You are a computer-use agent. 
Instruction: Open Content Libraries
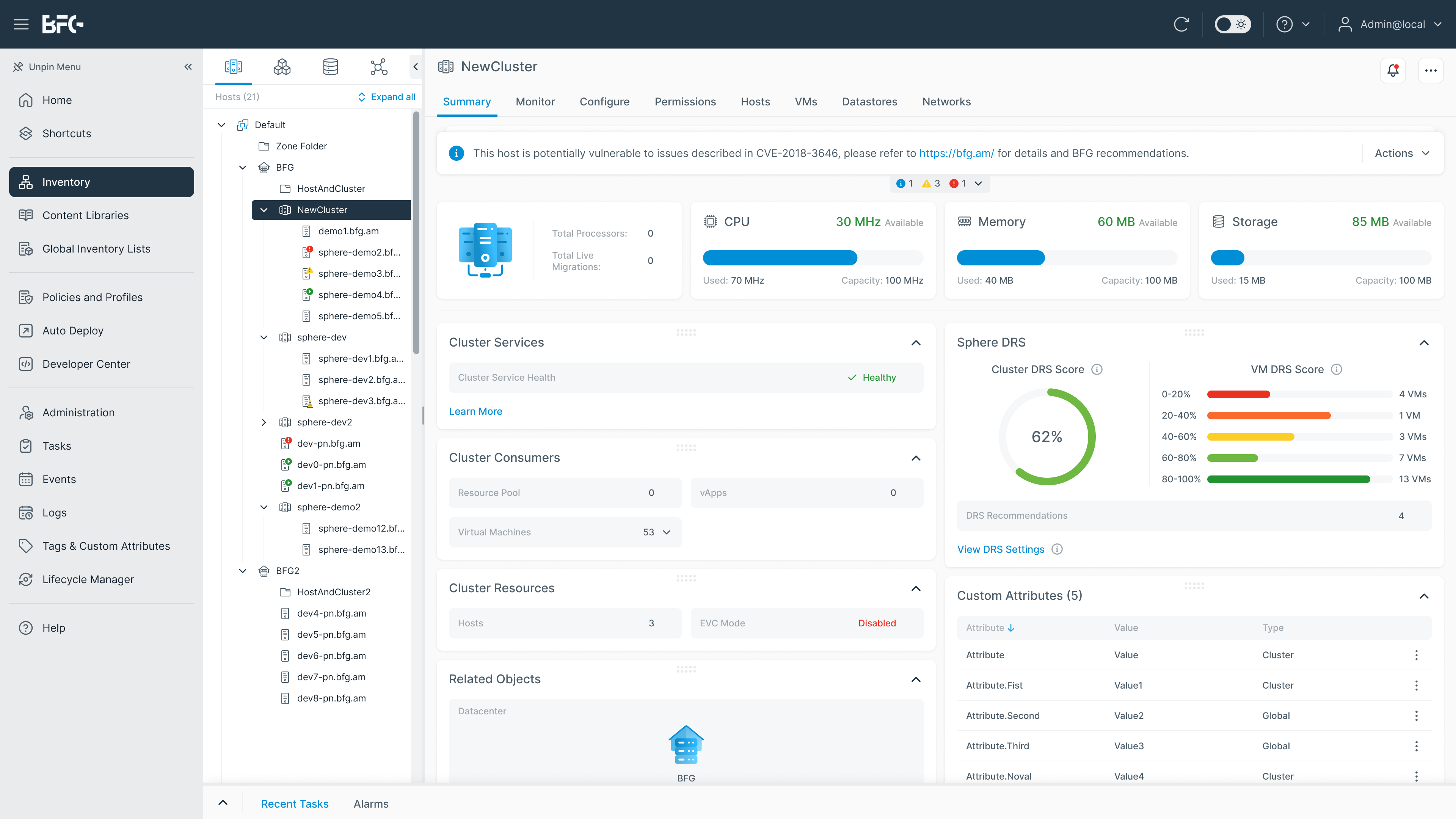(102, 215)
